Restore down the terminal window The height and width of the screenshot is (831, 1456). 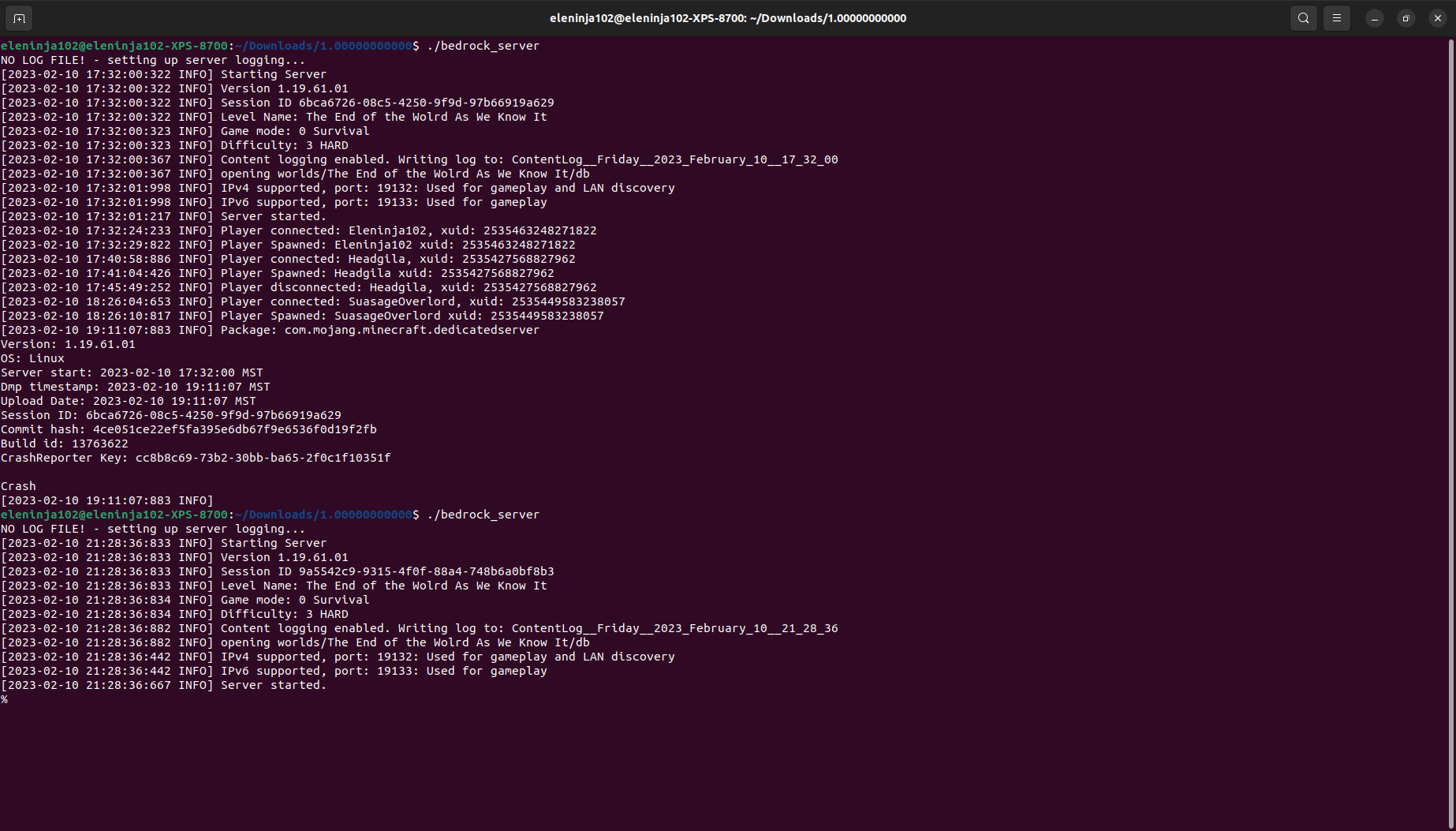1406,18
